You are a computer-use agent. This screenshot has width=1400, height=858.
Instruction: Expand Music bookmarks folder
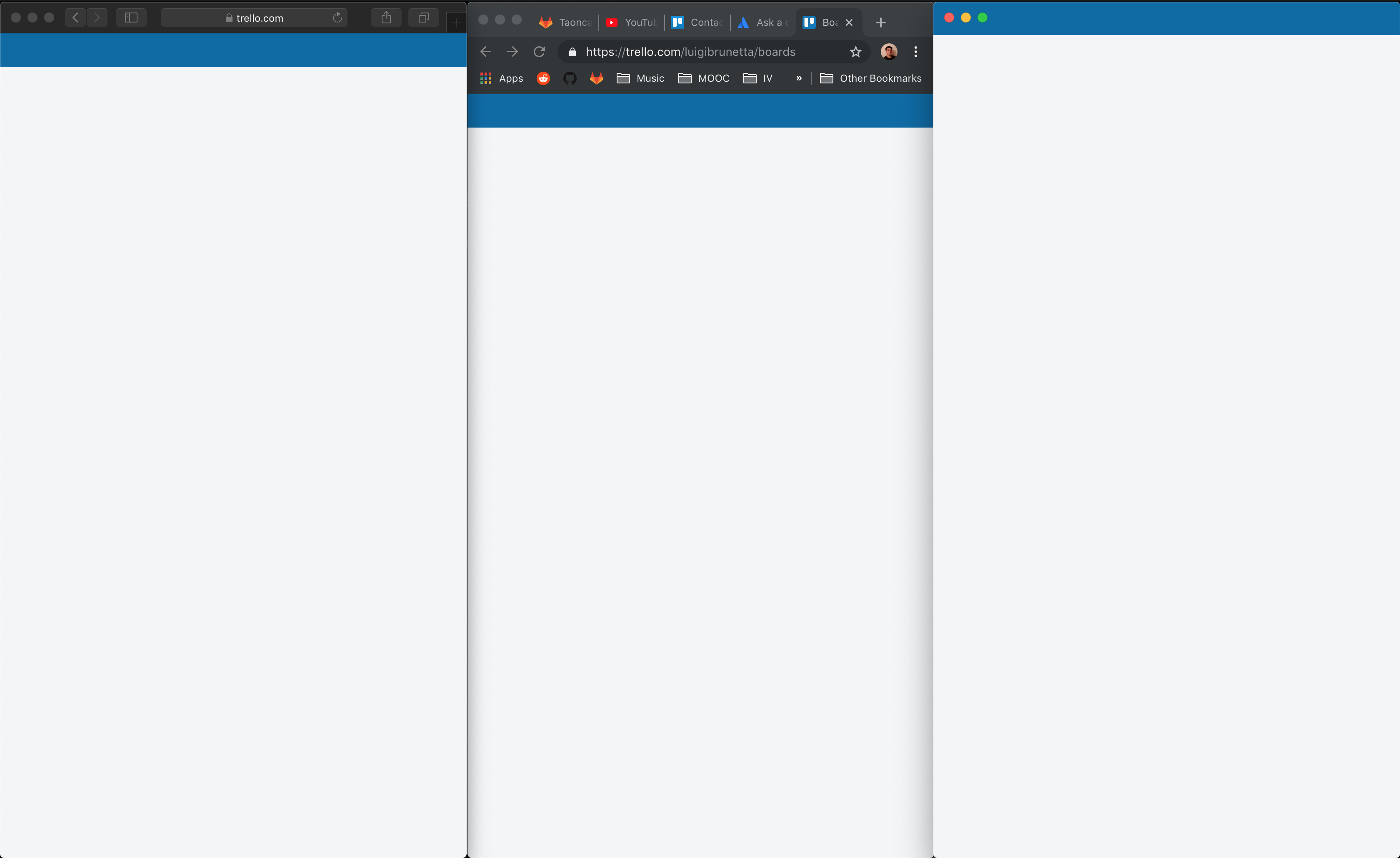[640, 78]
